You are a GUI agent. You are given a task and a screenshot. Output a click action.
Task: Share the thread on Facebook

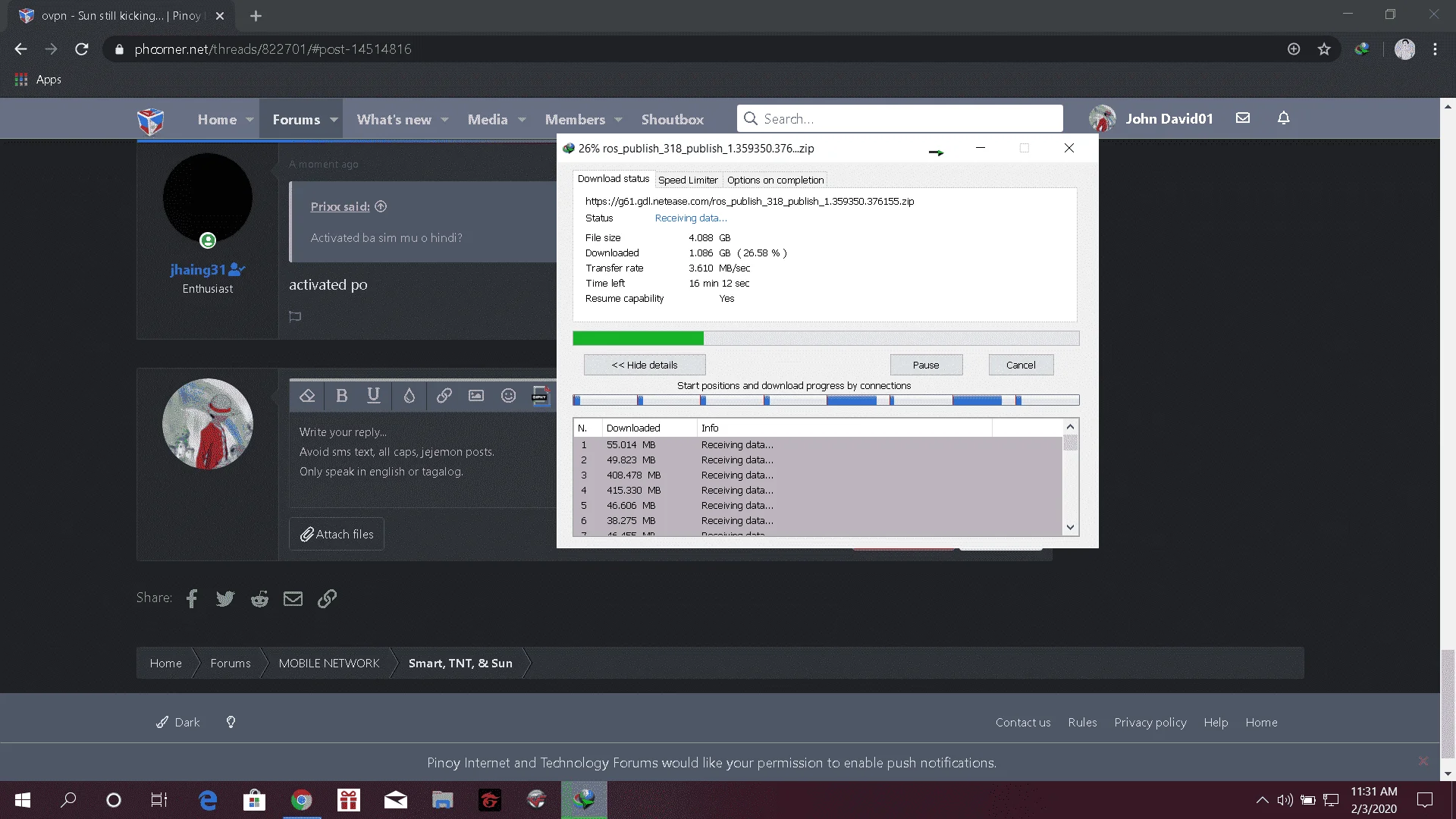click(192, 599)
